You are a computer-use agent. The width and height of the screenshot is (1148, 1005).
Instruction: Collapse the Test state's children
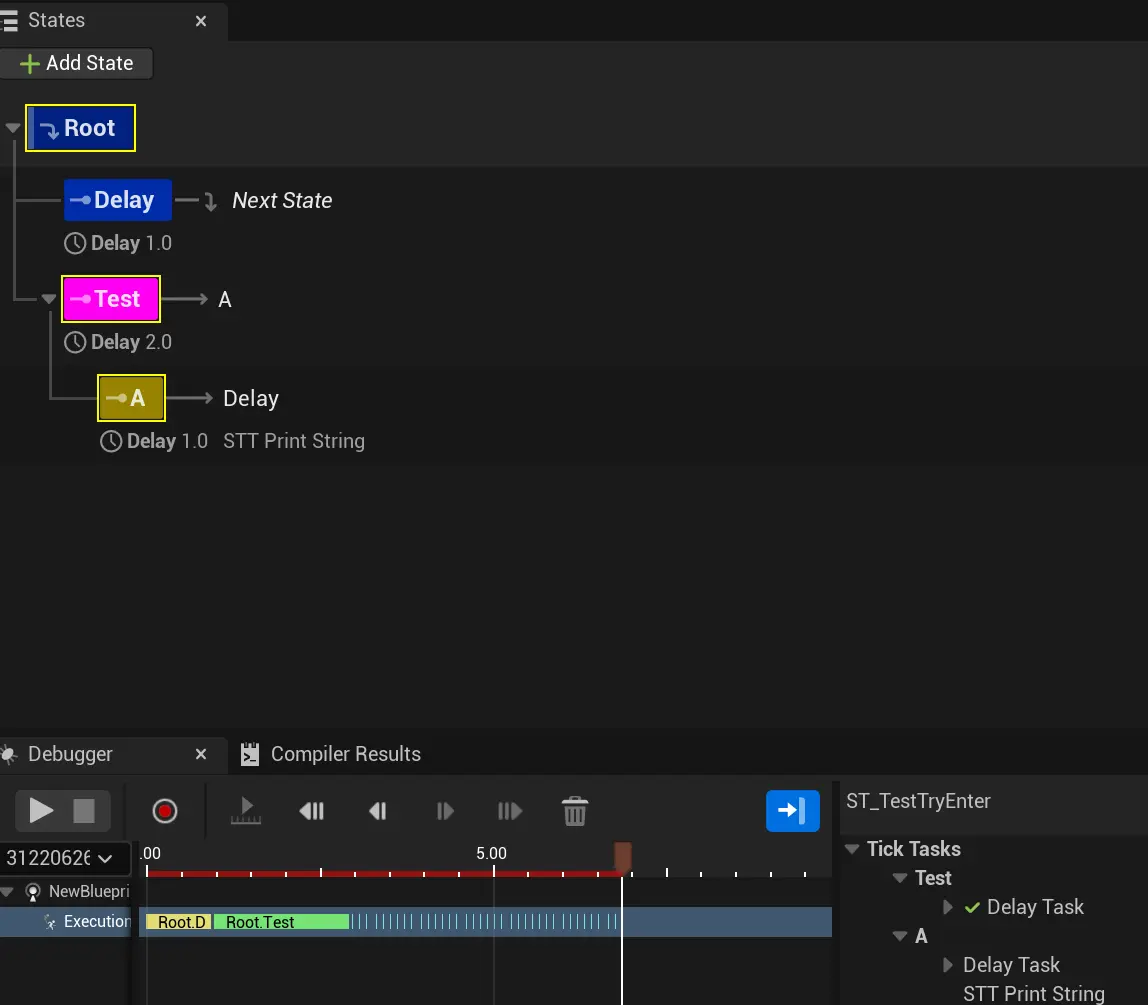49,299
